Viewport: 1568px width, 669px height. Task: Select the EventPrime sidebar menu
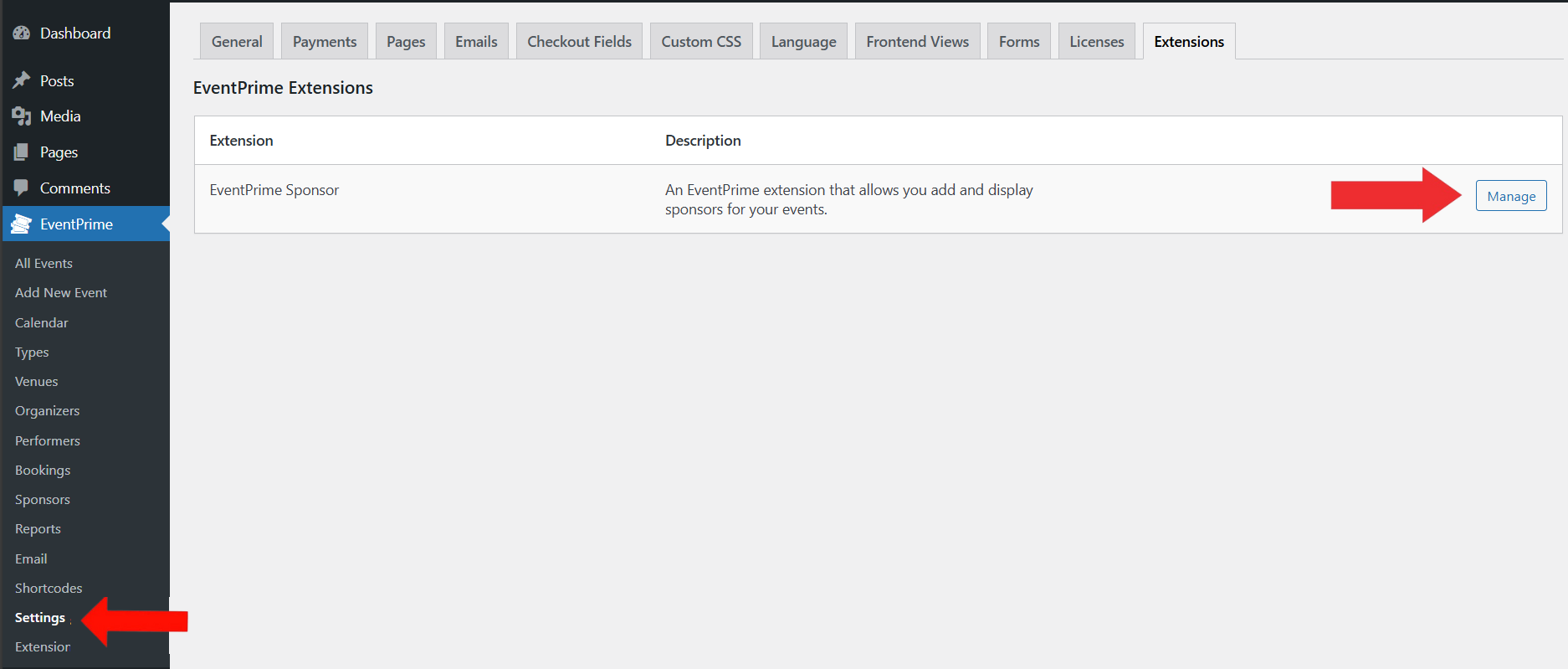click(x=85, y=224)
